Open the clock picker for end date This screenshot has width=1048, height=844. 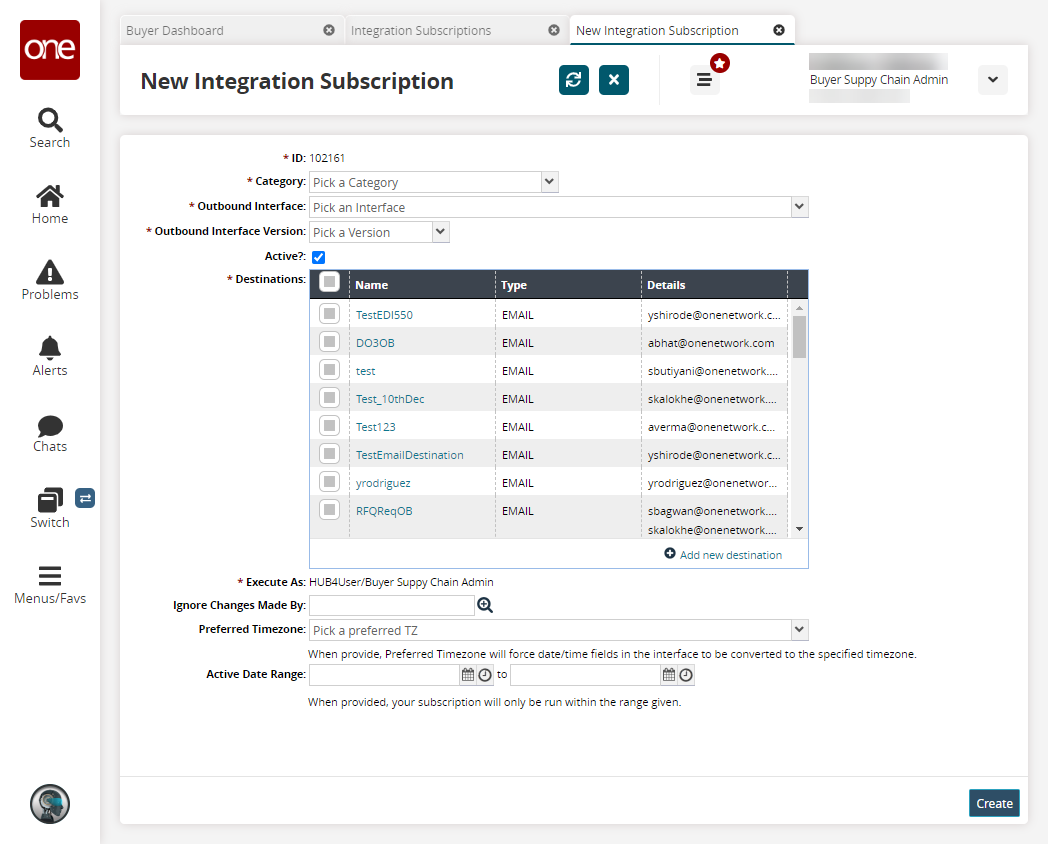(x=686, y=675)
